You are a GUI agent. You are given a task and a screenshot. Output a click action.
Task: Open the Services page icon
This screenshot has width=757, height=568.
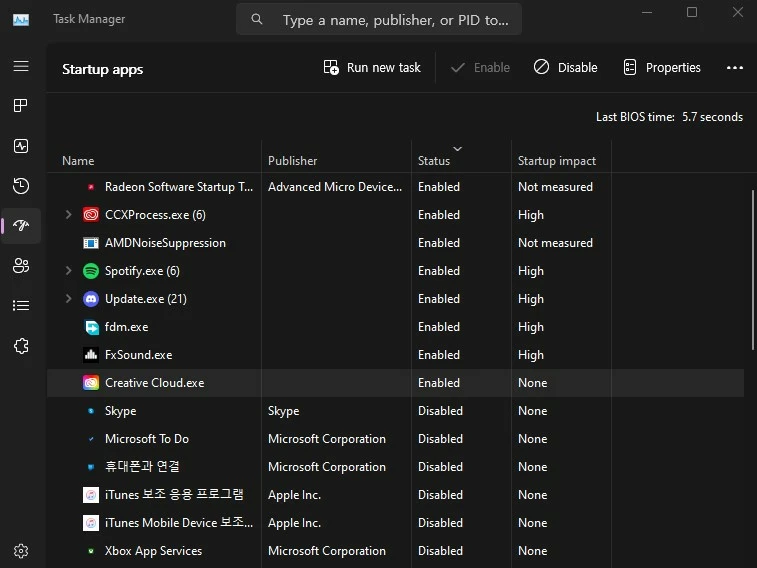[21, 346]
